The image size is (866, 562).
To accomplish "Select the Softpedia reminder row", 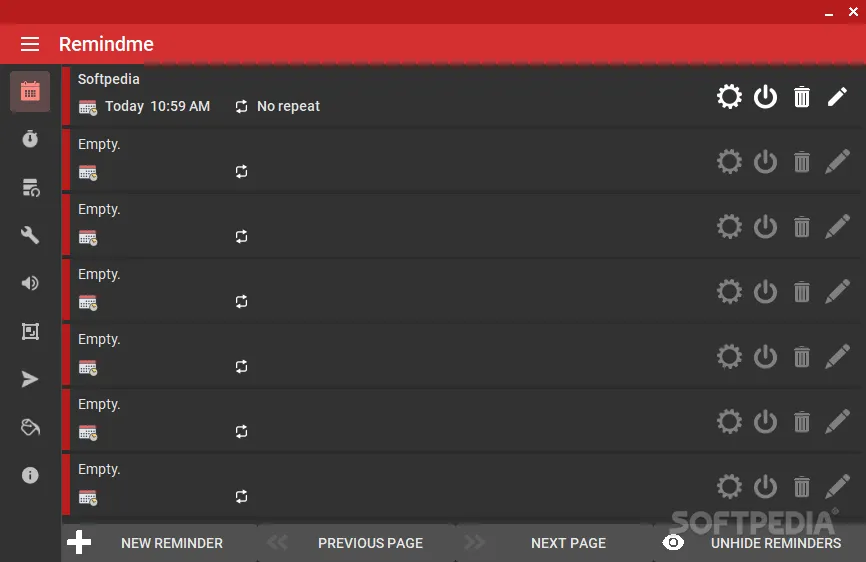I will coord(450,96).
